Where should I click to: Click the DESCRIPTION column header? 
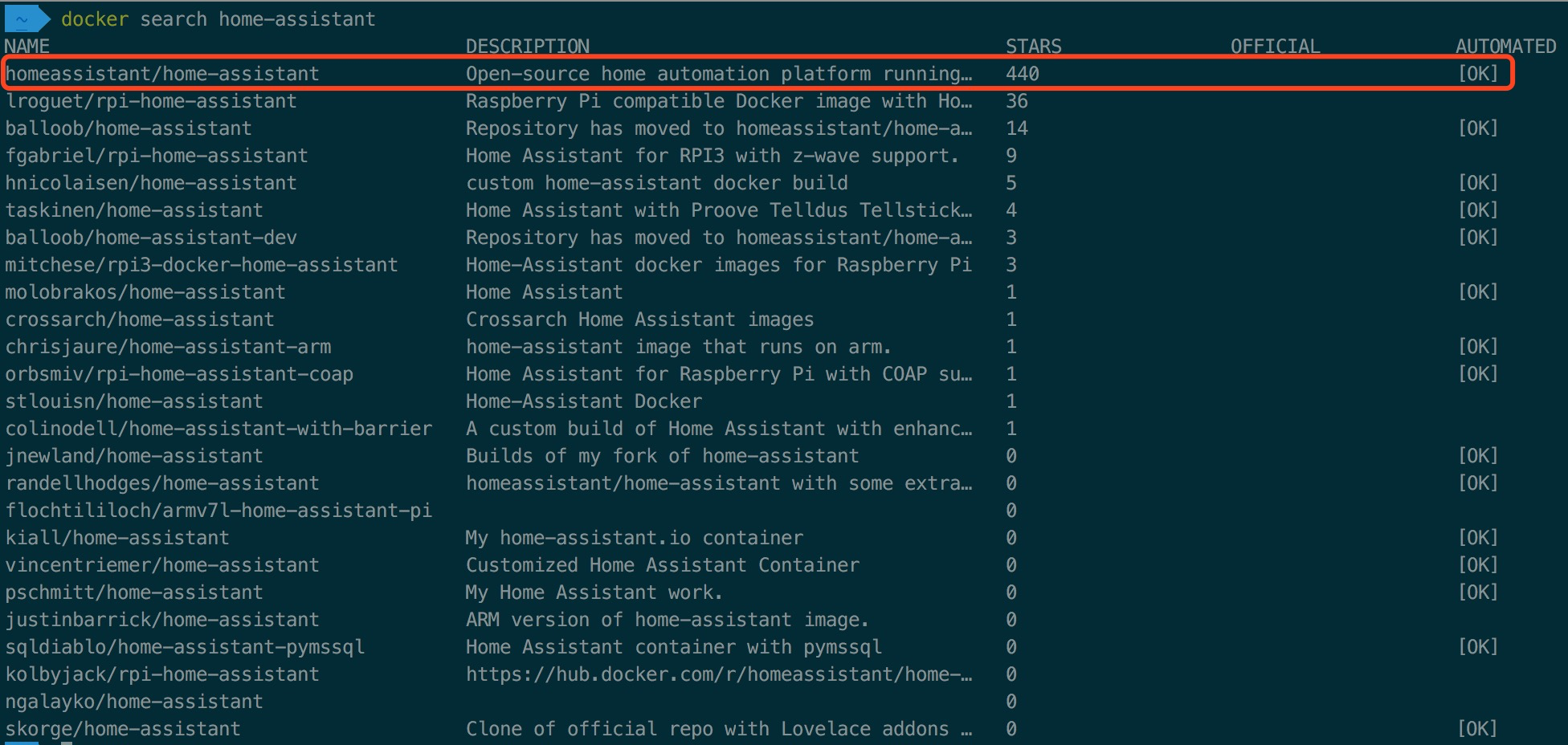(x=528, y=47)
